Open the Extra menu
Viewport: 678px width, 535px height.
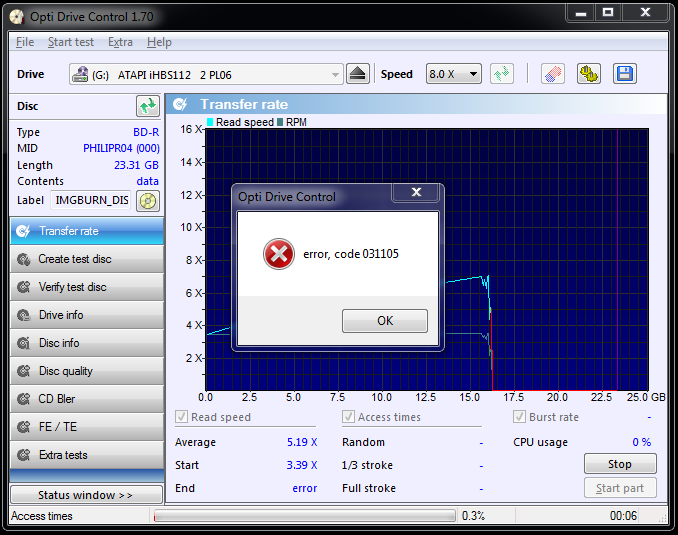coord(120,42)
